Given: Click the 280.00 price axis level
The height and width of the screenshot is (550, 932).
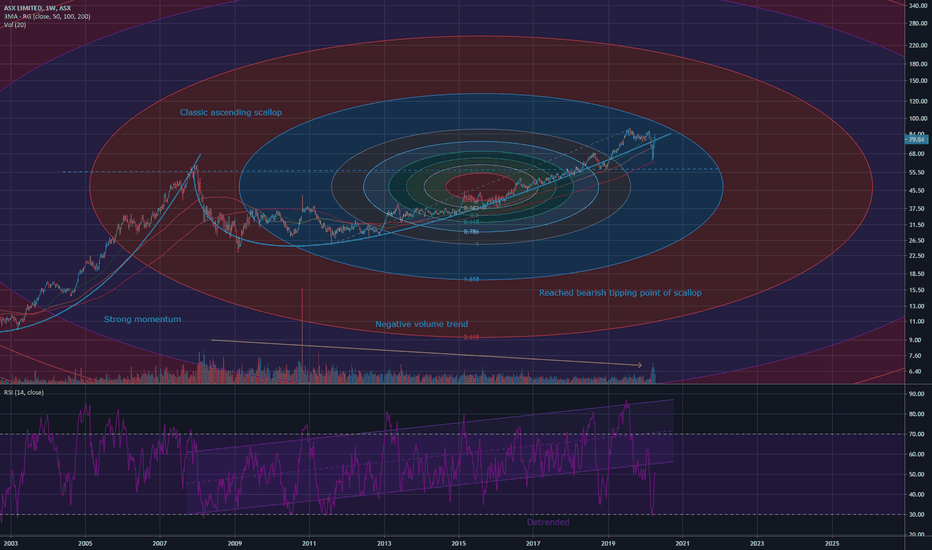Looking at the screenshot, I should 918,24.
